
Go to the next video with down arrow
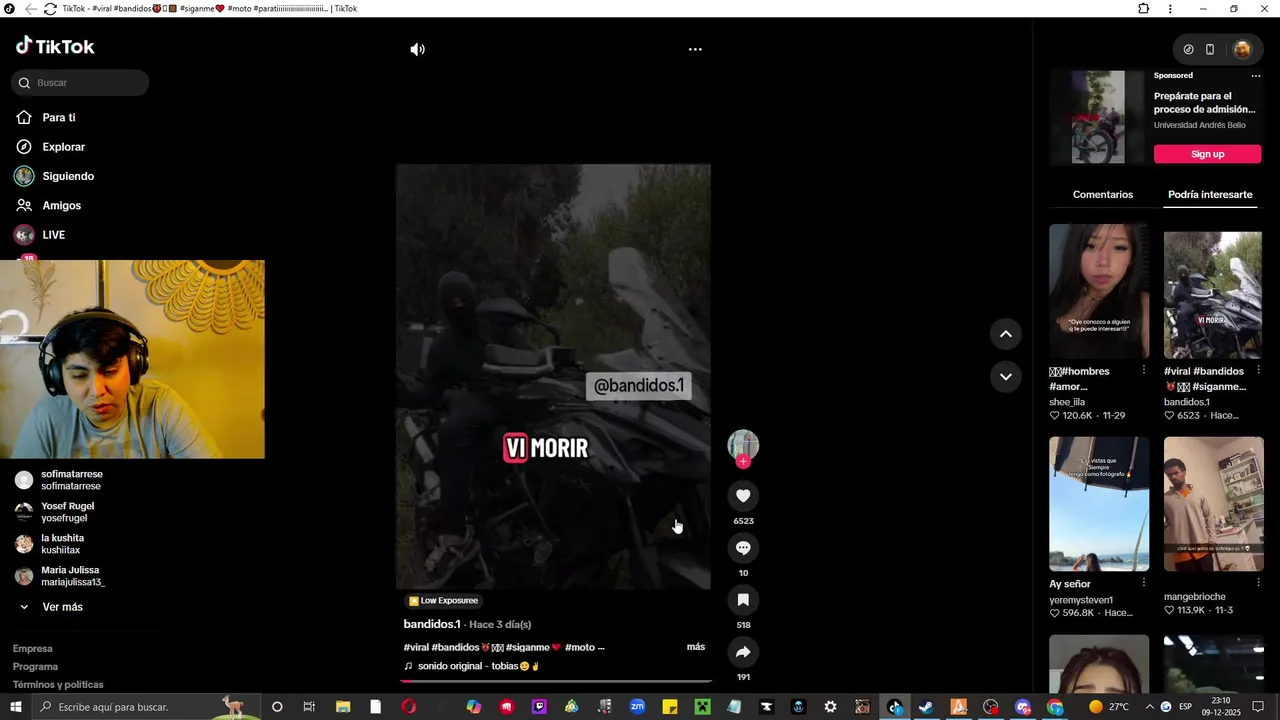click(x=1006, y=377)
